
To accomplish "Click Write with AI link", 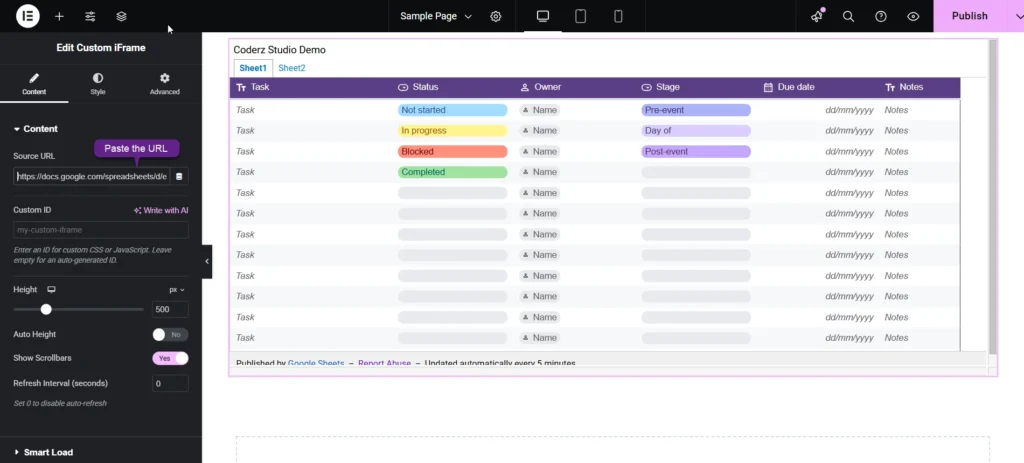I will (x=161, y=210).
